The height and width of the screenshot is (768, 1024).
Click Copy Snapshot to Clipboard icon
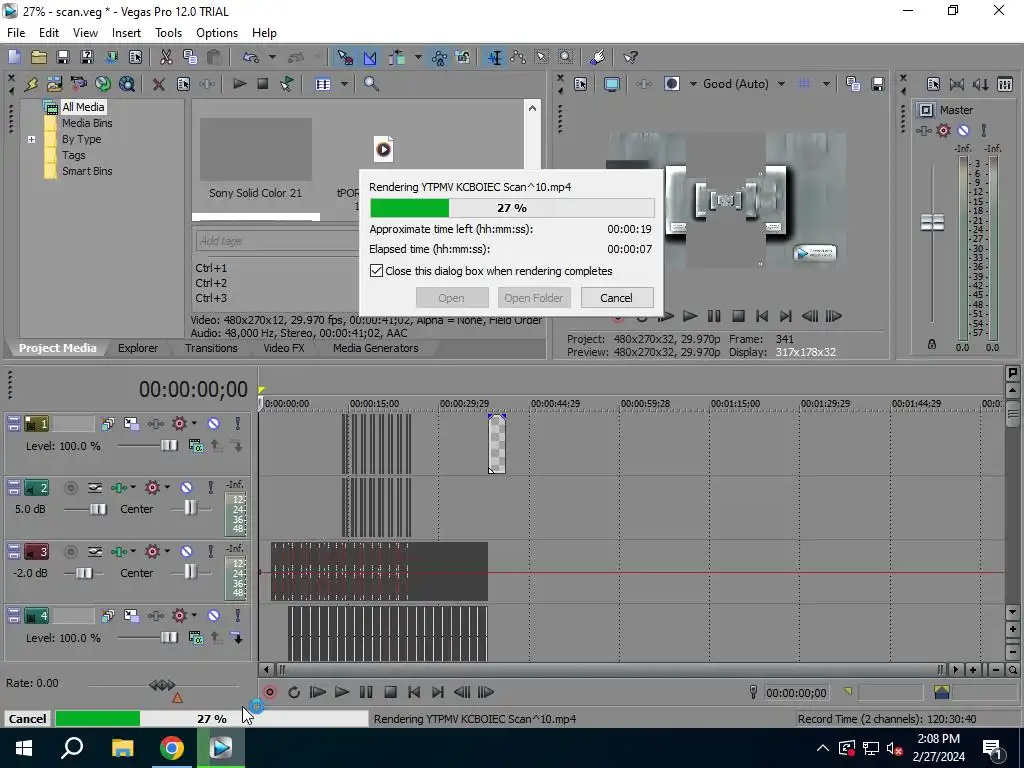853,84
